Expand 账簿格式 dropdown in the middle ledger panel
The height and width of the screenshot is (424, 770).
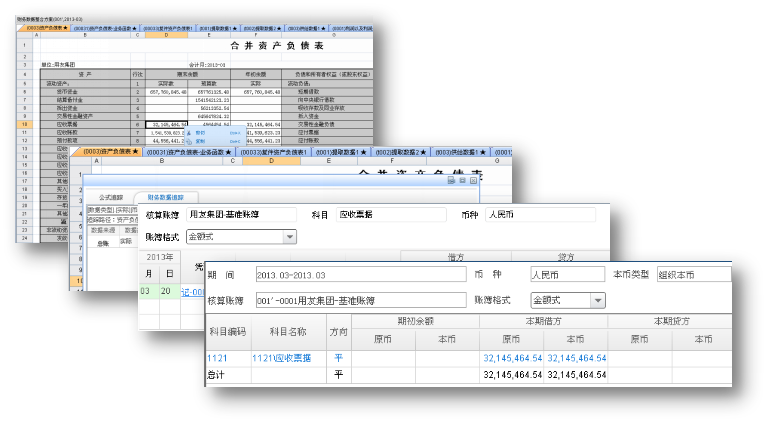coord(290,237)
